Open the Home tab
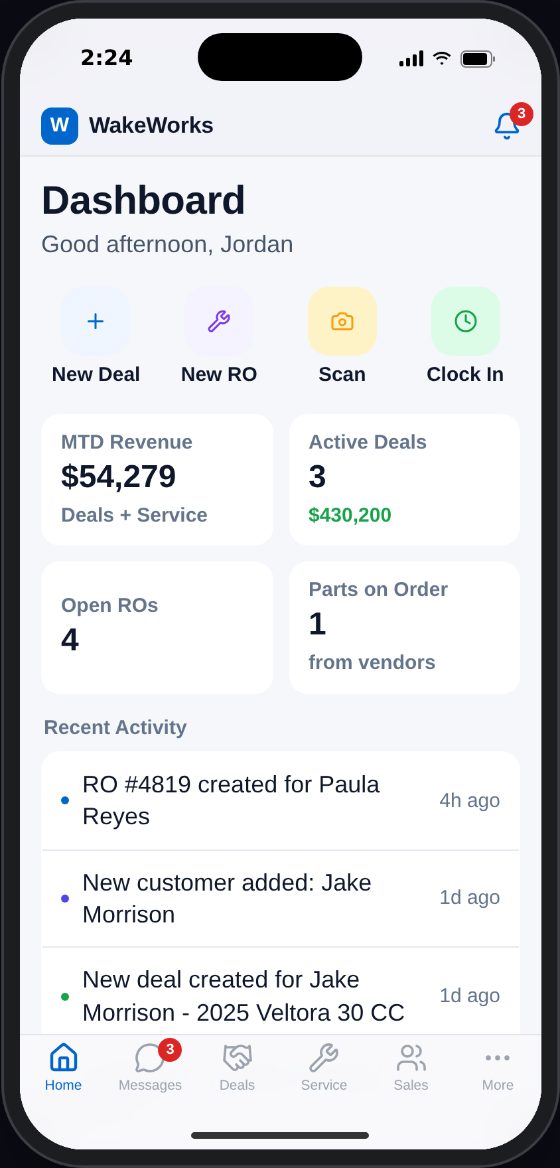 click(63, 1067)
